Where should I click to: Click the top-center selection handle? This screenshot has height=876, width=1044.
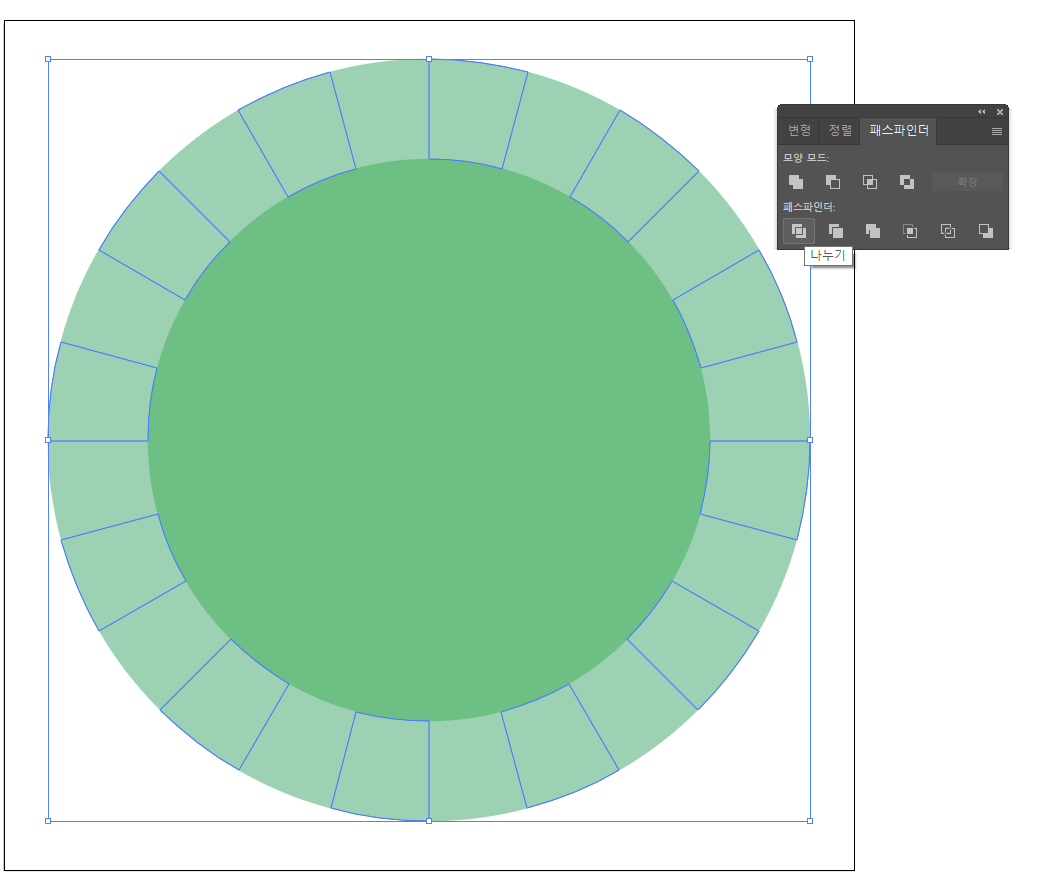(x=429, y=59)
